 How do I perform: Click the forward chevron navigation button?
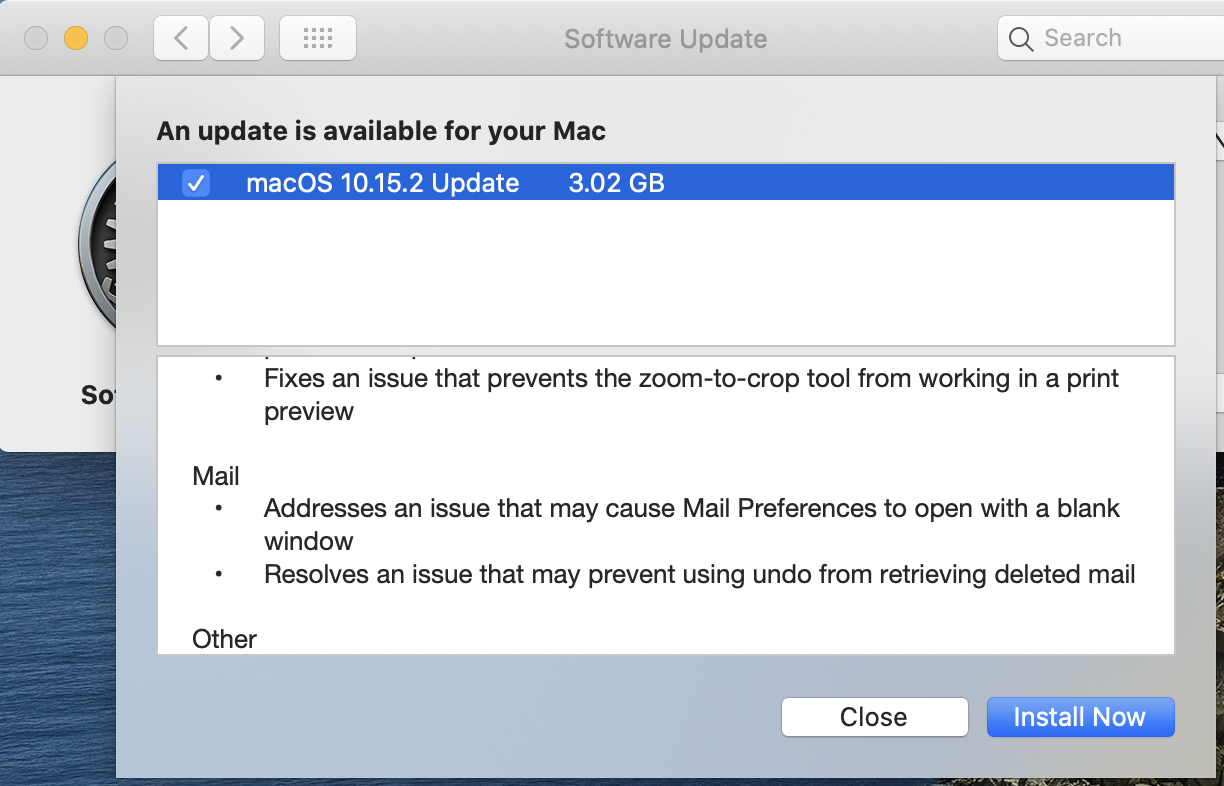[x=237, y=39]
